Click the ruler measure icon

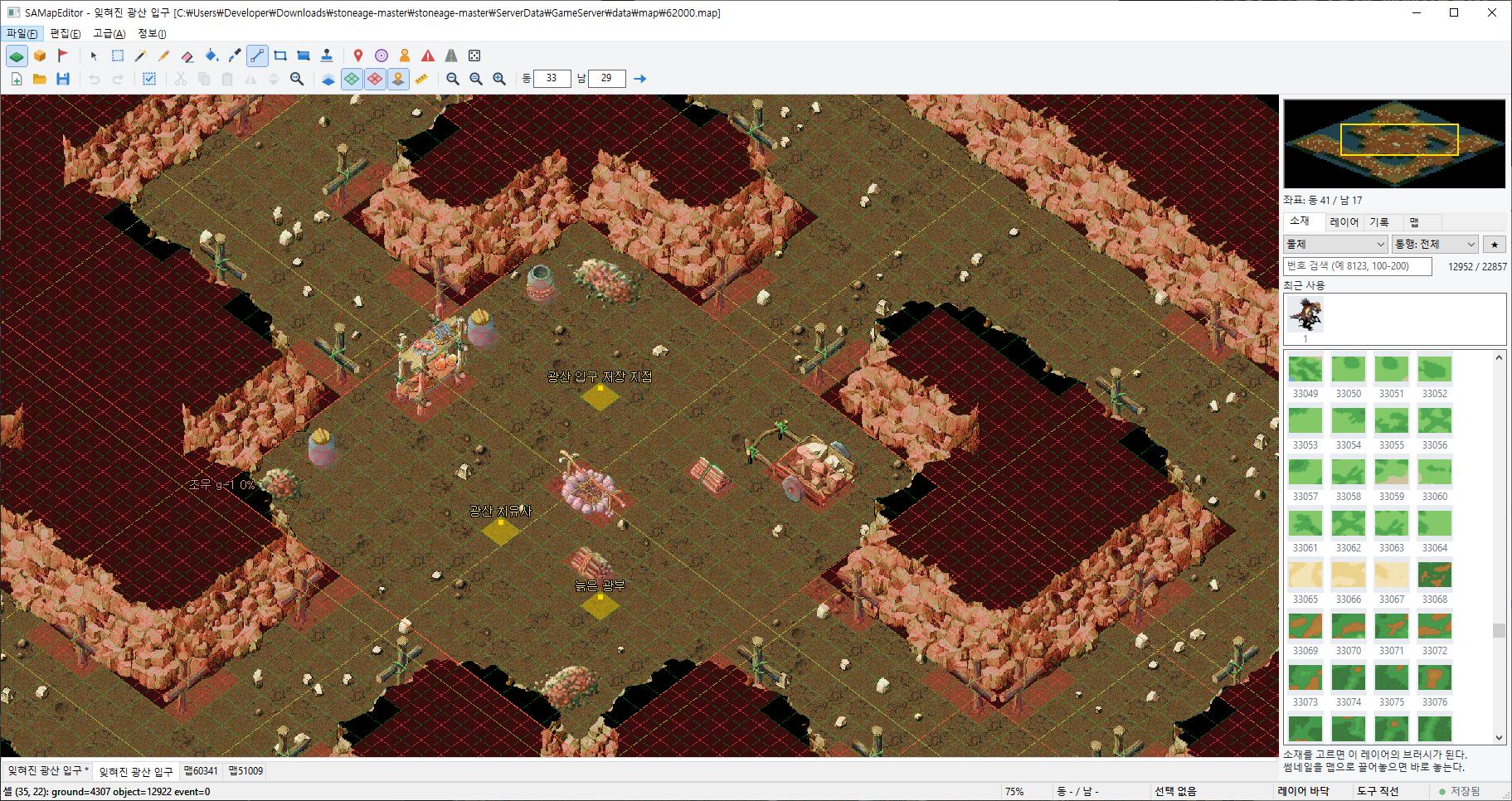pyautogui.click(x=421, y=79)
